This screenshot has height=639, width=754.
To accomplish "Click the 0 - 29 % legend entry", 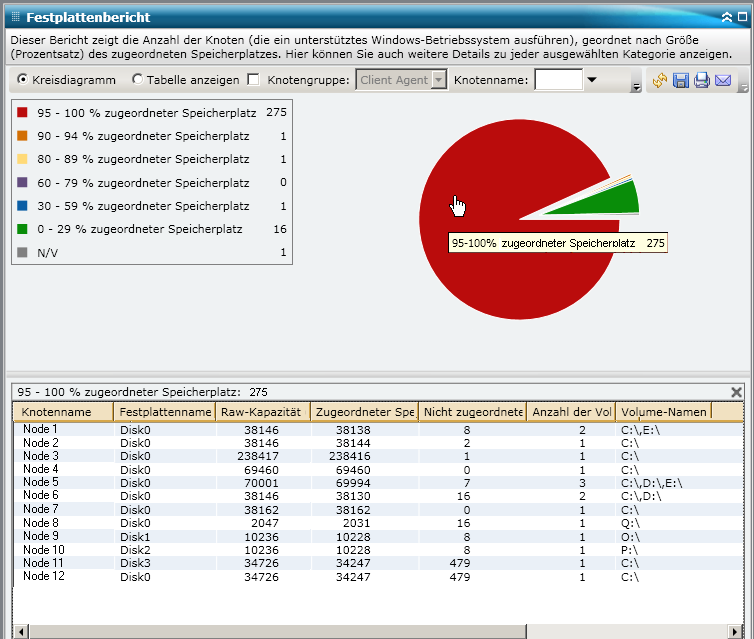I will click(139, 229).
